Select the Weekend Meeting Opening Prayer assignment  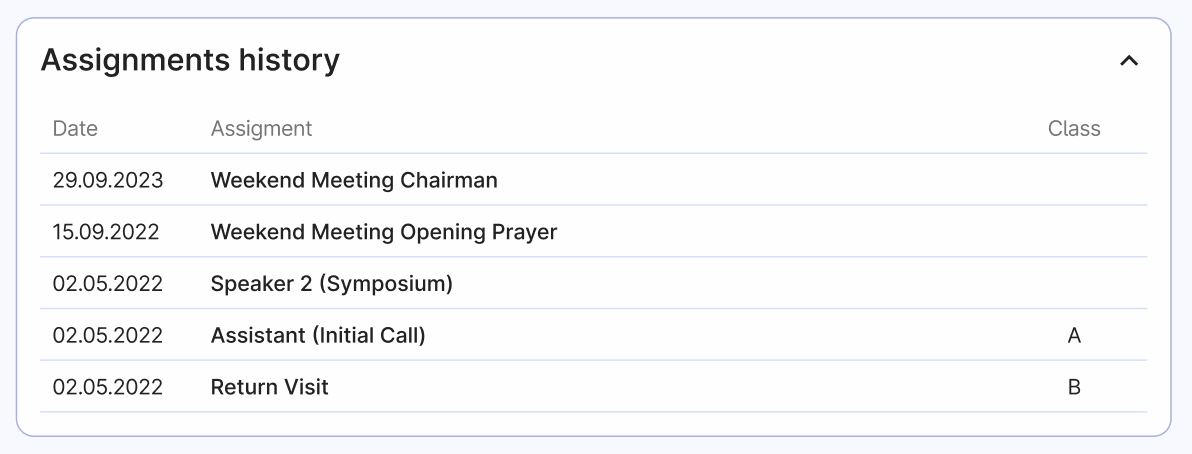point(384,233)
